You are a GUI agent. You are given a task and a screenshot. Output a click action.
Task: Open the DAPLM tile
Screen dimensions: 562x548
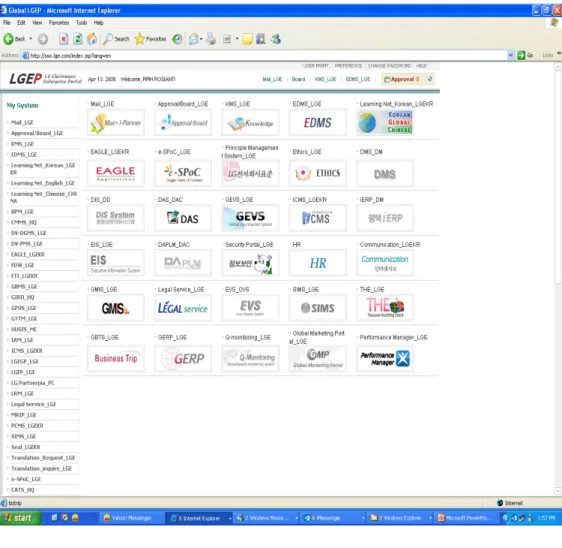click(183, 263)
